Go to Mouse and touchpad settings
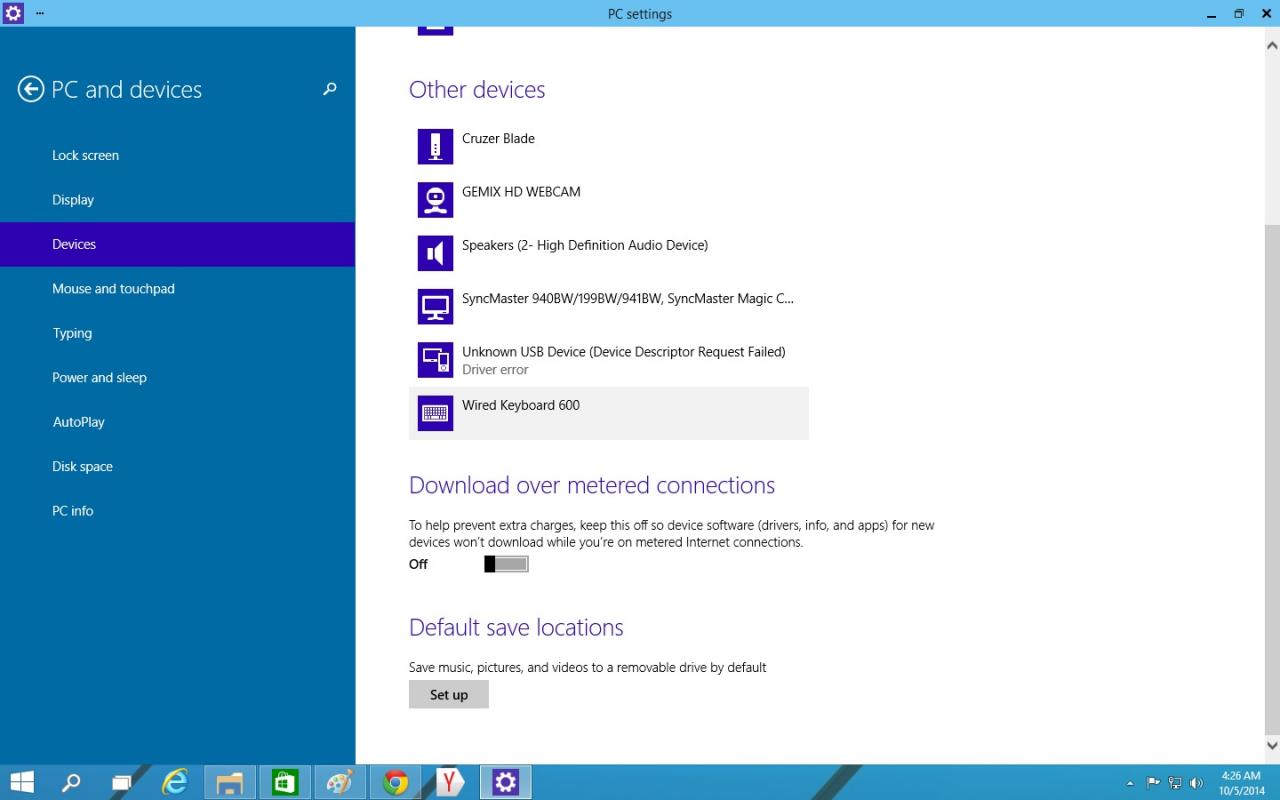Screen dimensions: 1280x800 [x=113, y=289]
